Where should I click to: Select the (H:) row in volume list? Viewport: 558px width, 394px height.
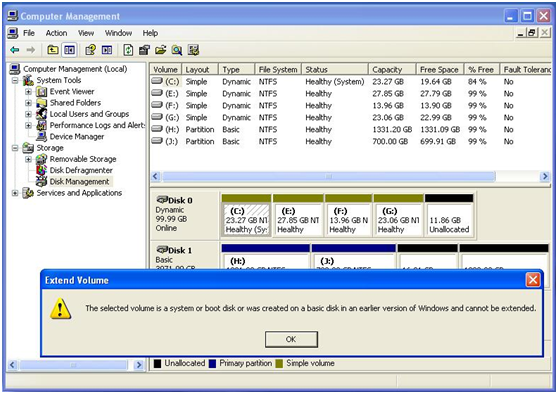click(351, 130)
